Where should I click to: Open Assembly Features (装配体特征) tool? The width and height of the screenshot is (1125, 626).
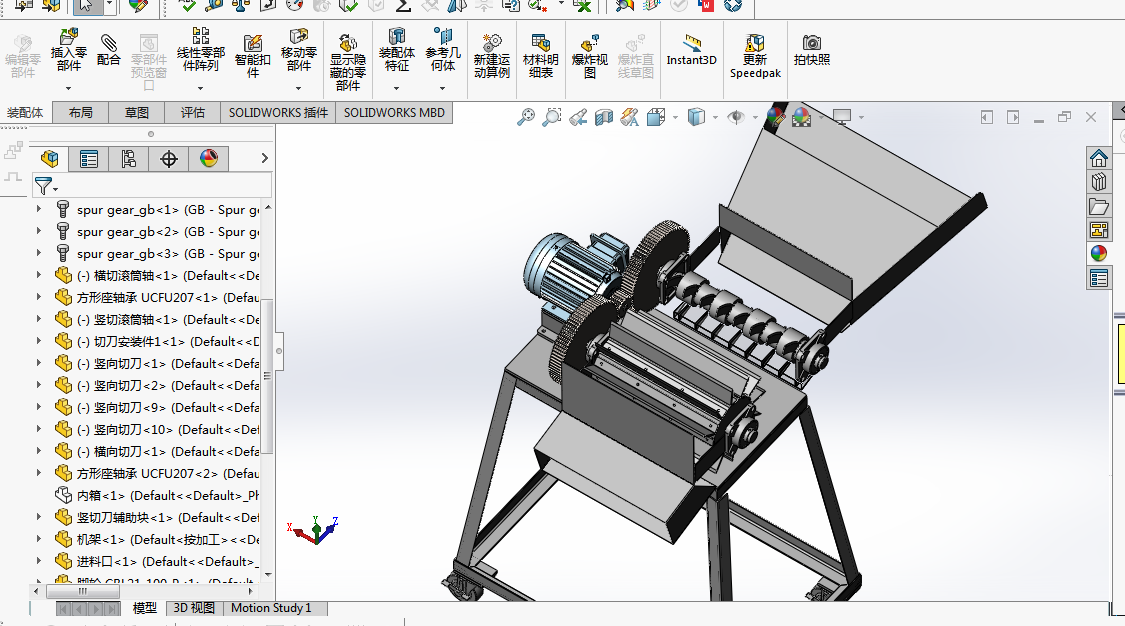tap(397, 49)
